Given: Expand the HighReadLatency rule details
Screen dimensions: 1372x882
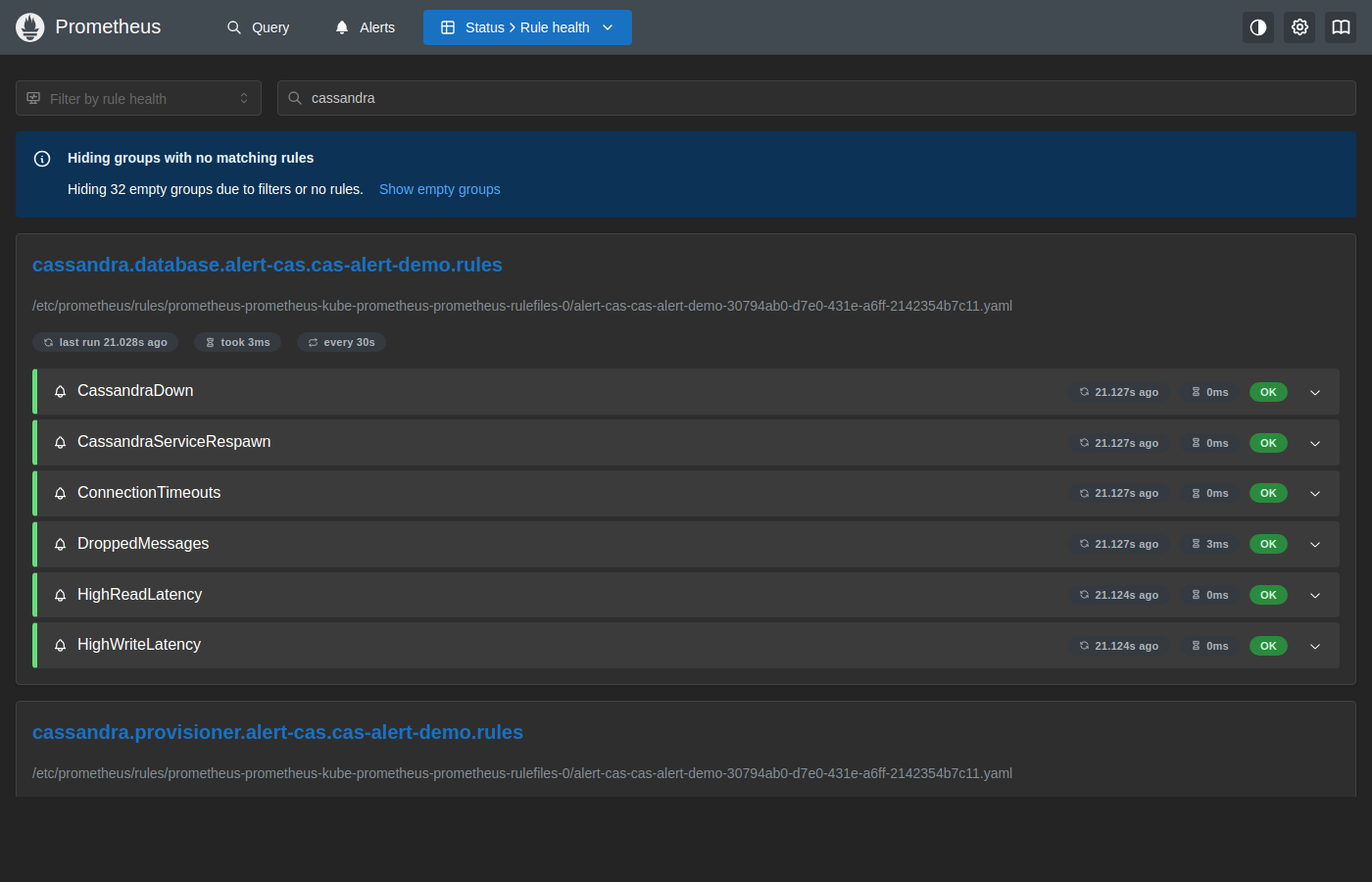Looking at the screenshot, I should coord(1315,595).
